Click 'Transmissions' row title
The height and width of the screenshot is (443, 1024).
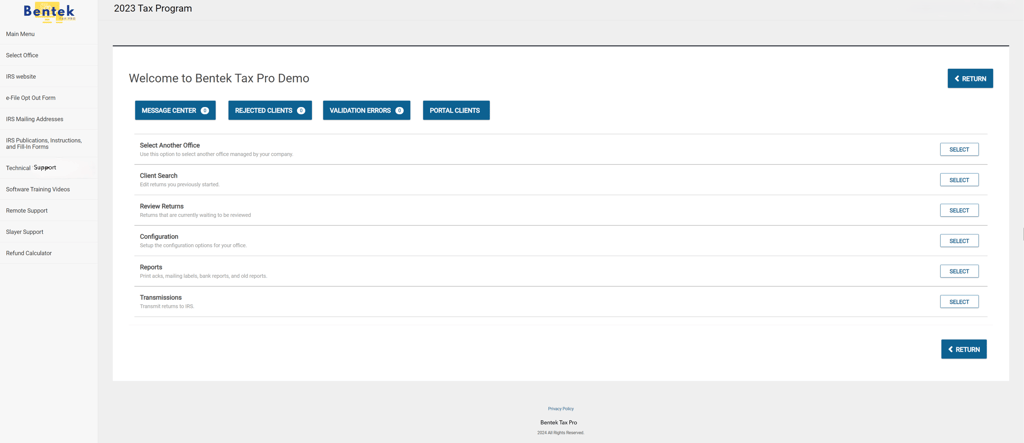161,297
